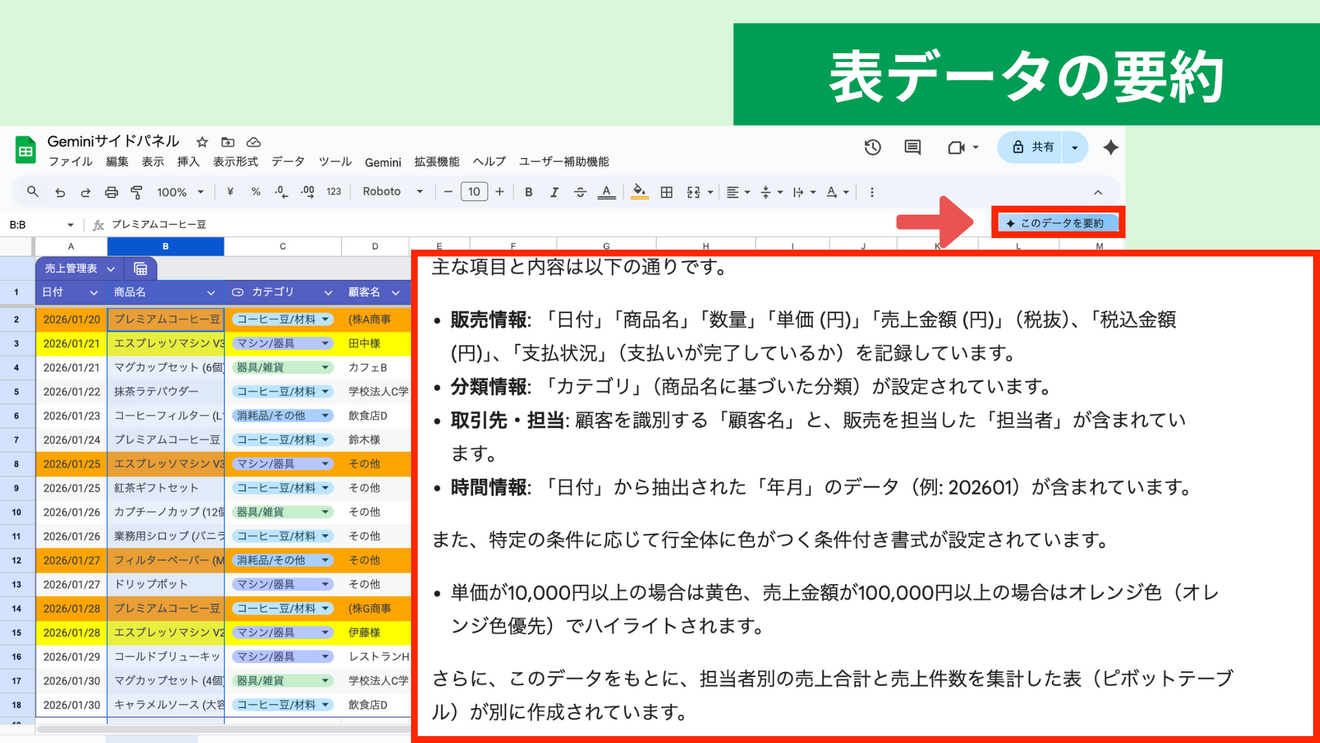
Task: Open the Roboto font dropdown
Action: click(392, 192)
